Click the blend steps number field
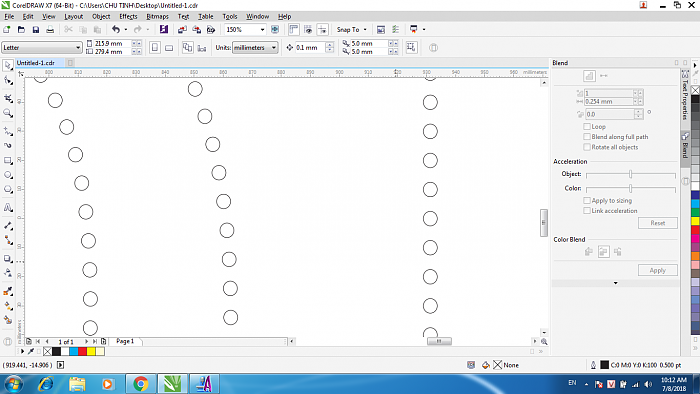The image size is (700, 394). pos(608,93)
